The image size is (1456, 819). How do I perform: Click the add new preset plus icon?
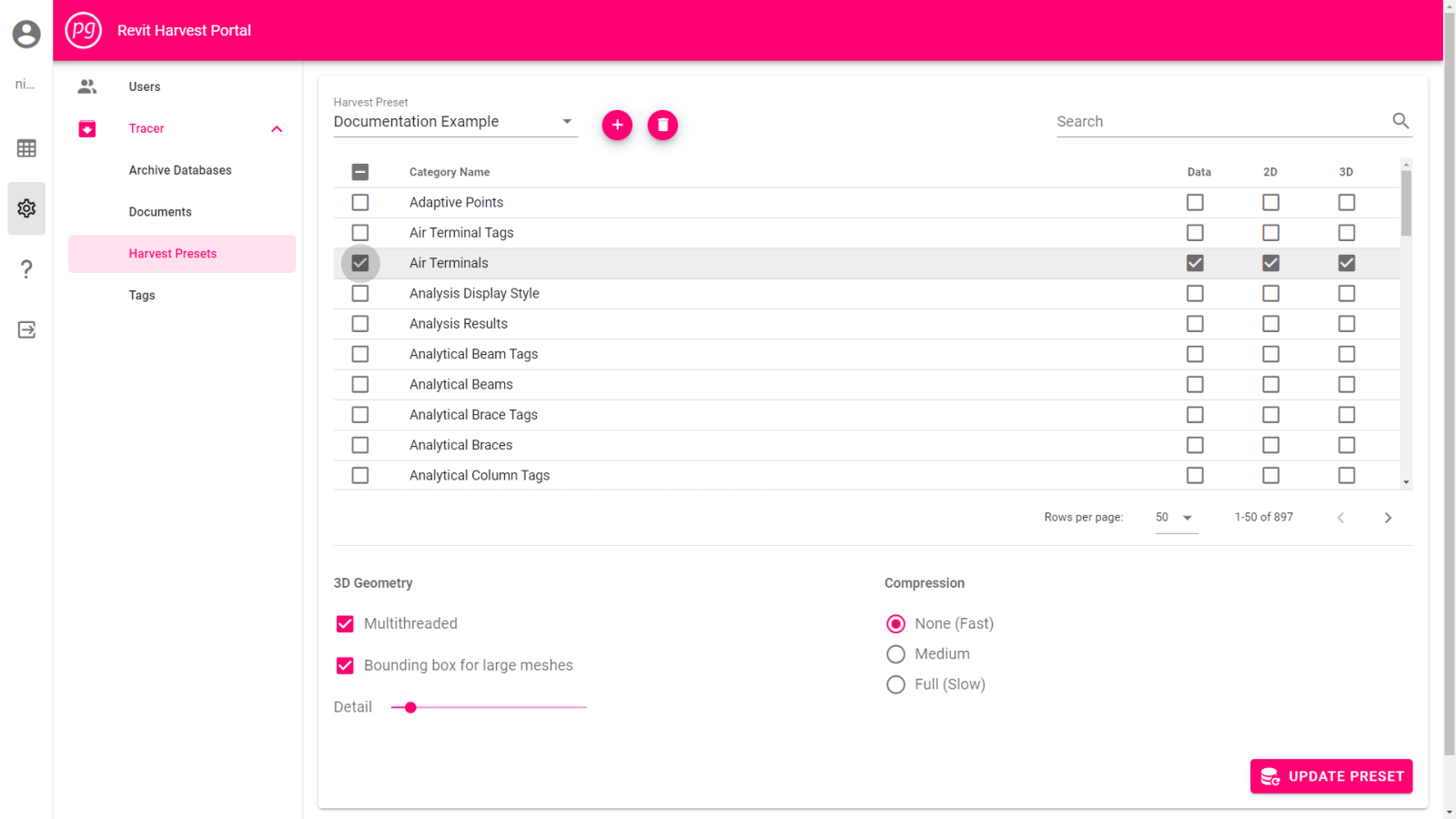click(617, 125)
